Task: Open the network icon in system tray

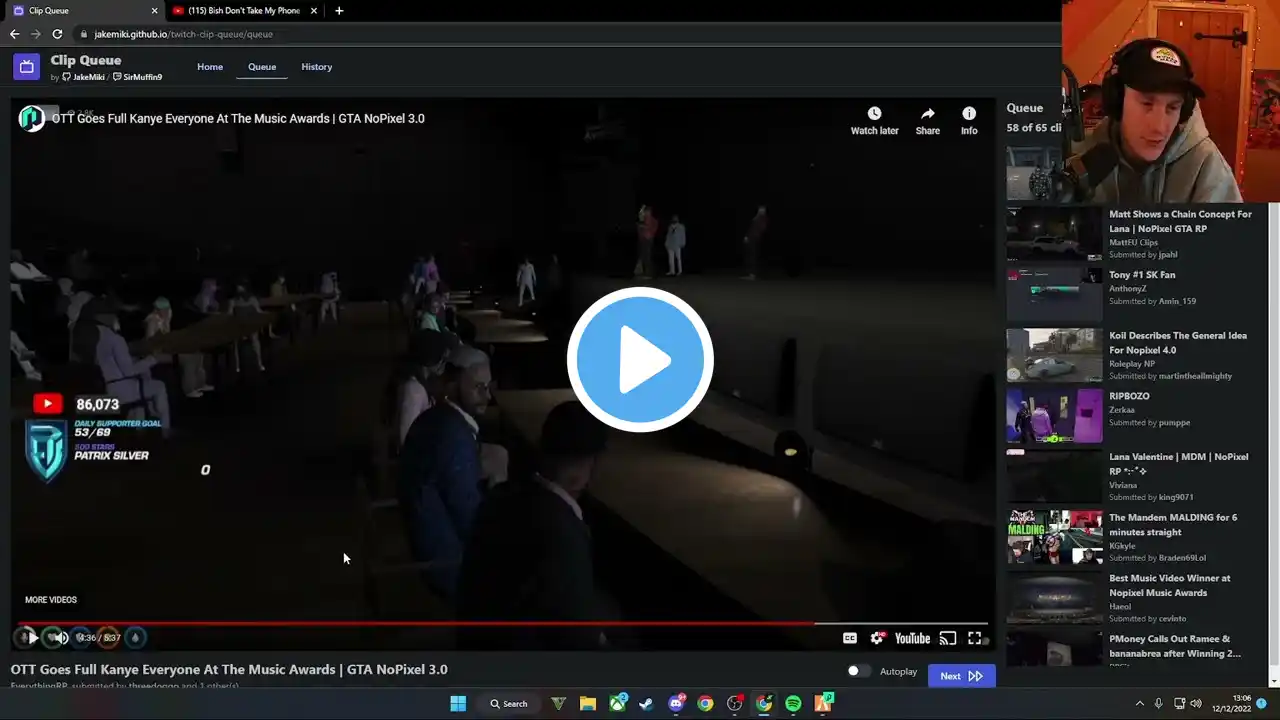Action: [1179, 703]
